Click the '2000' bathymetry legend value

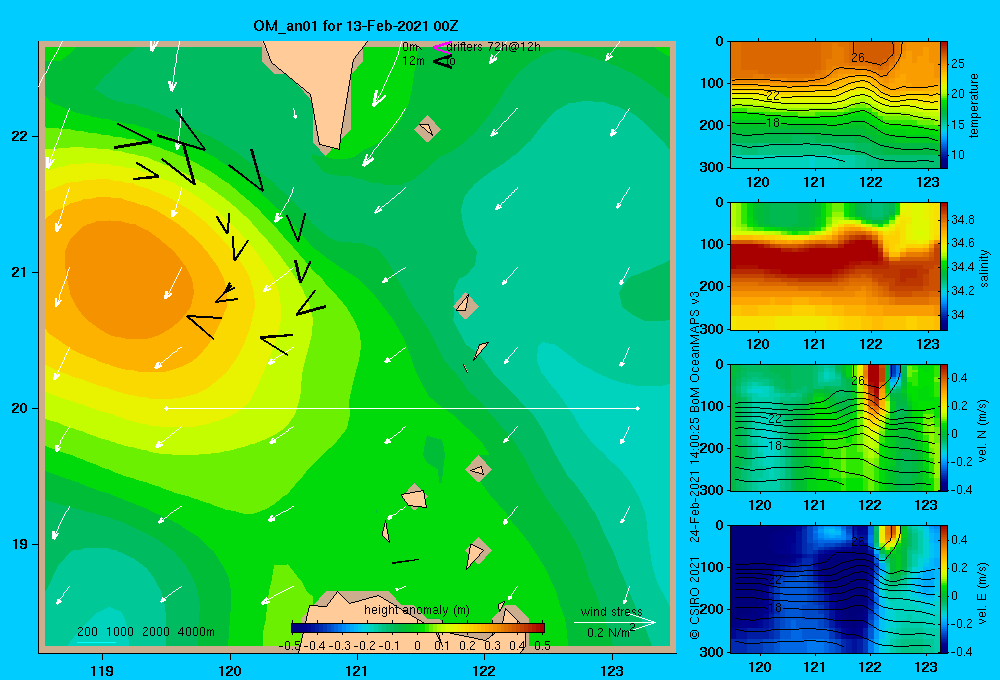tap(156, 632)
